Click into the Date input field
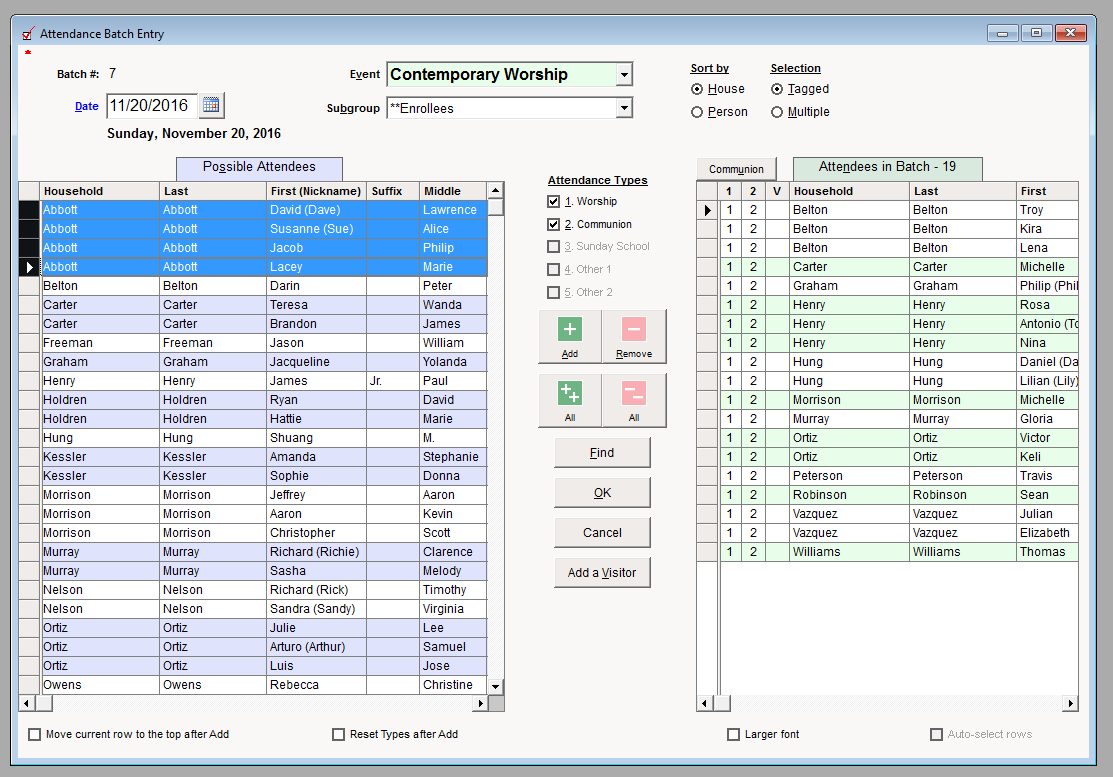1113x777 pixels. click(x=152, y=105)
